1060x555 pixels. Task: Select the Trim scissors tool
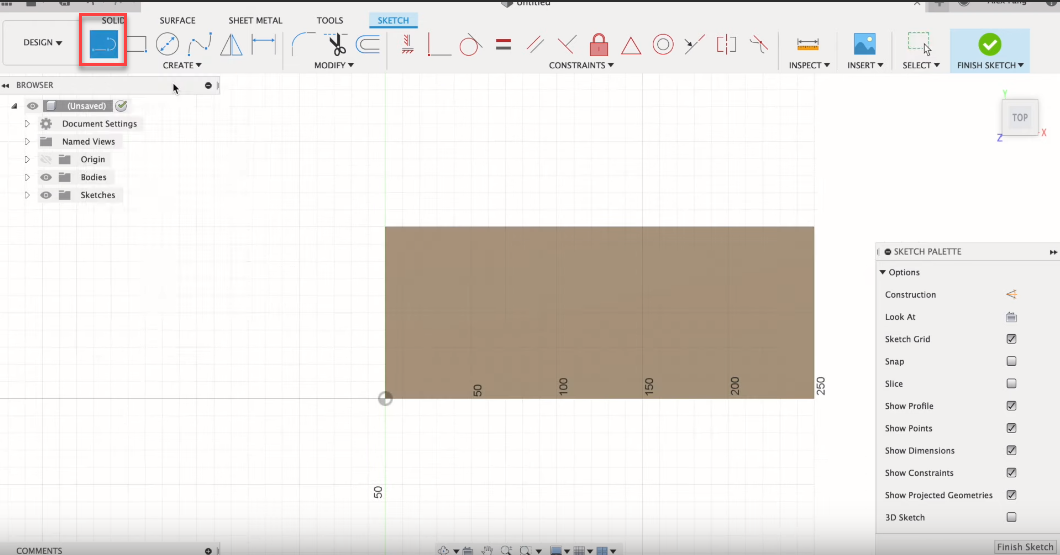click(x=336, y=45)
